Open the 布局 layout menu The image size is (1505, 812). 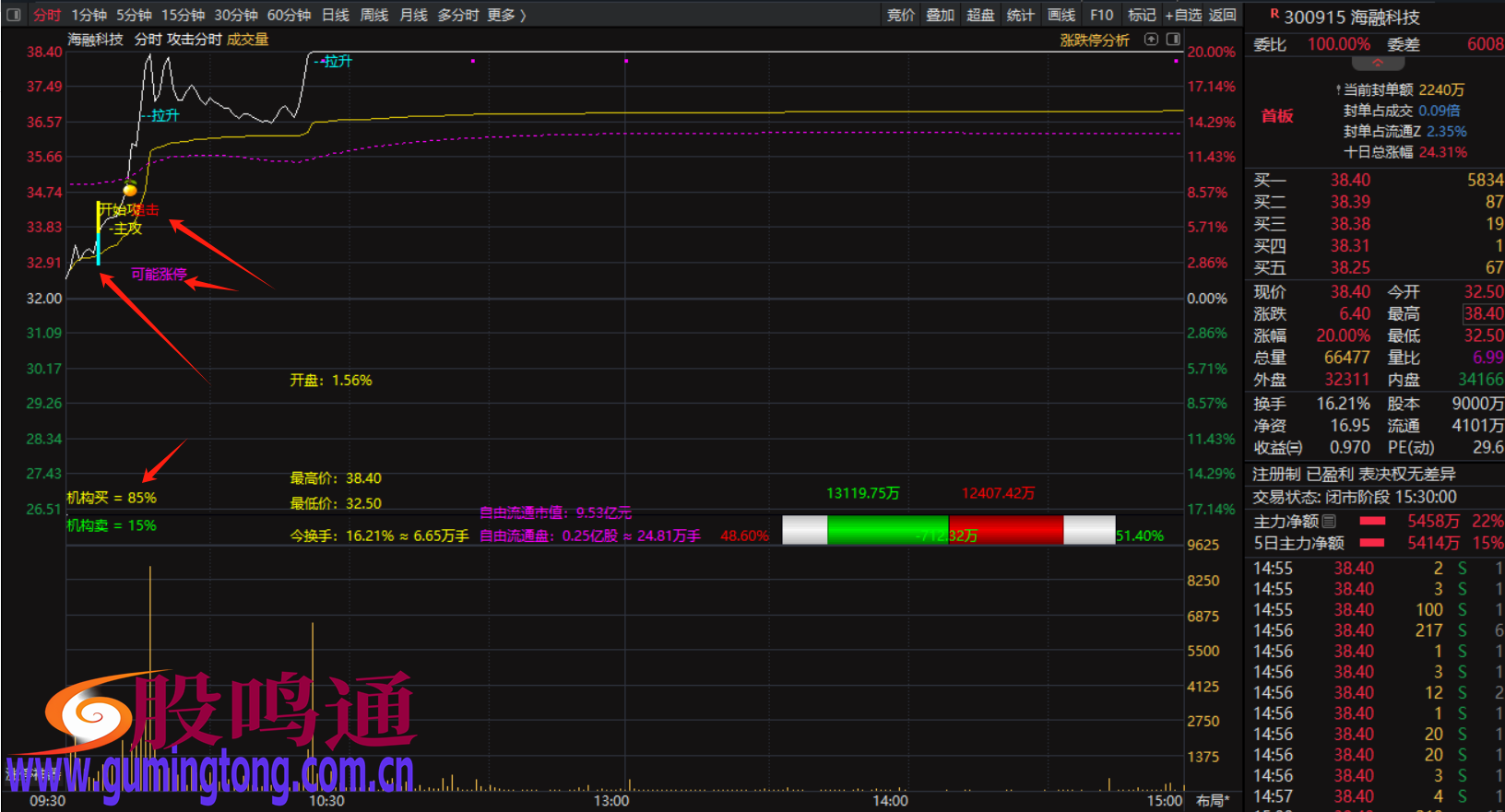[1212, 800]
